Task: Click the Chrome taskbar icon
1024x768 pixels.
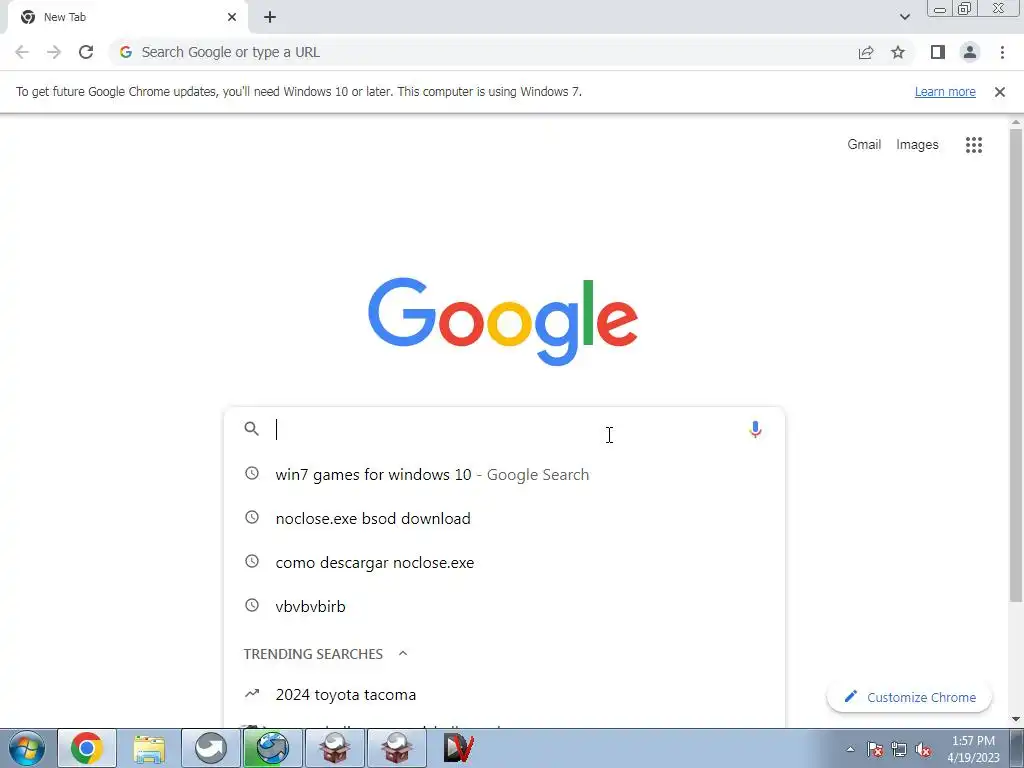Action: [87, 748]
